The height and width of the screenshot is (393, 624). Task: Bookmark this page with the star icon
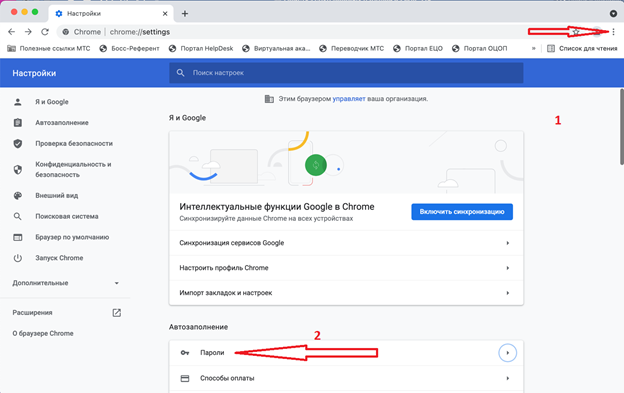(x=576, y=32)
